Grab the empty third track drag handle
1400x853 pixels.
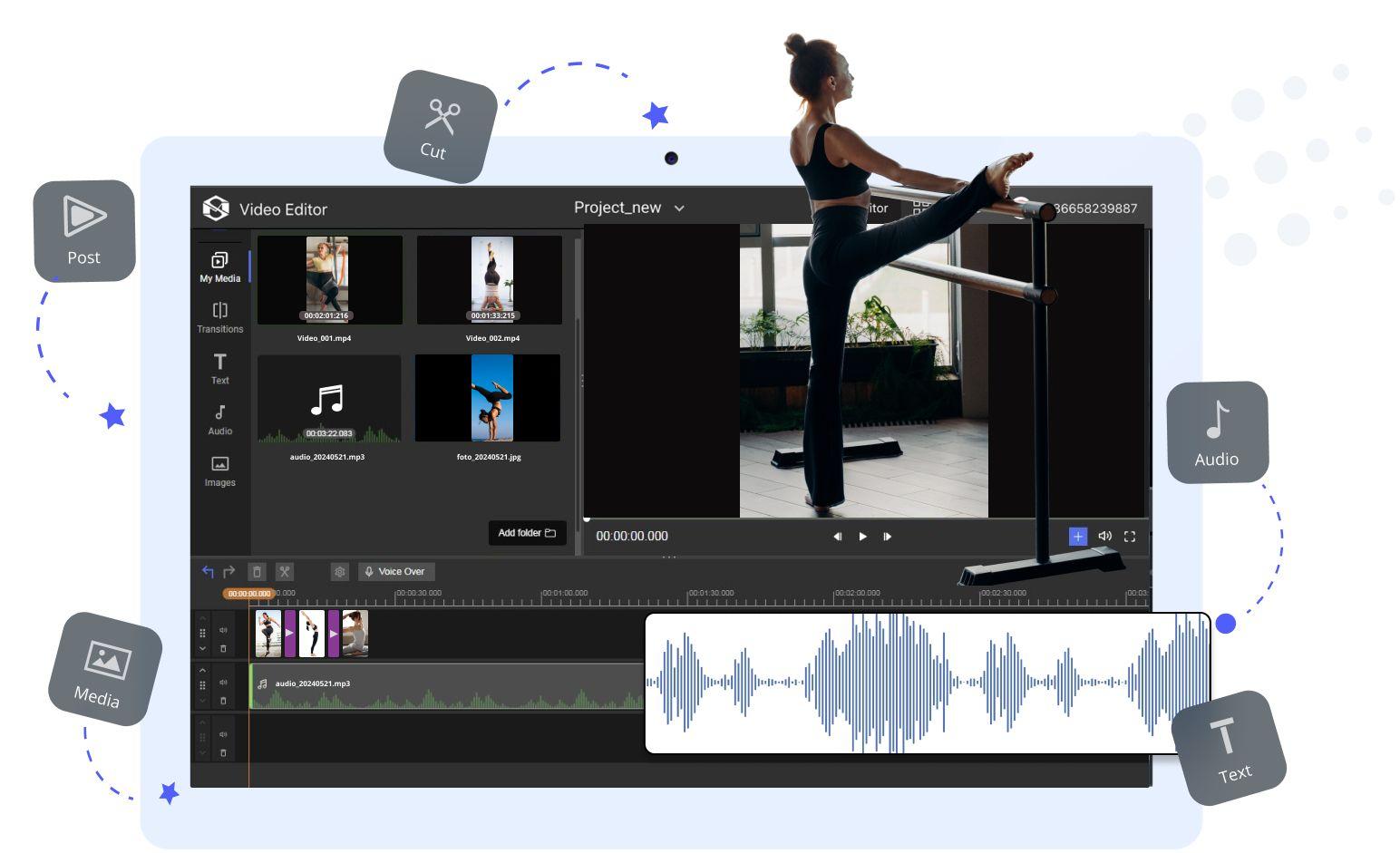click(202, 739)
